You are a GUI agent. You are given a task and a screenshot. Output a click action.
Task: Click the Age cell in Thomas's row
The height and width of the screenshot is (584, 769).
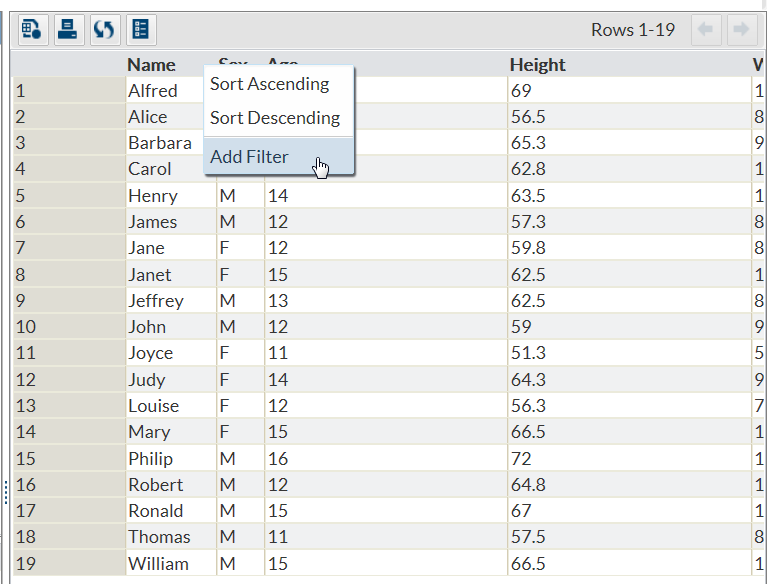[x=277, y=537]
